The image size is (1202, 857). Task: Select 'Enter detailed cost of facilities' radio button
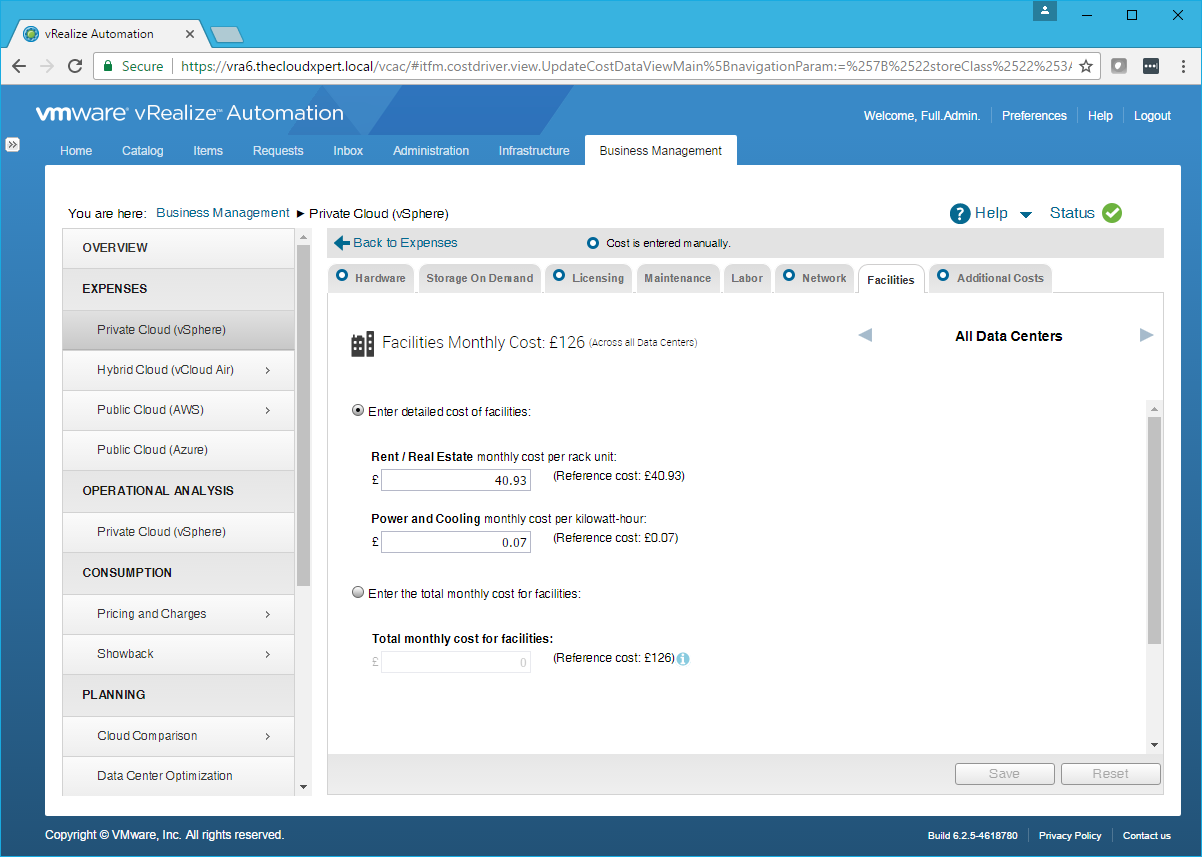coord(358,411)
